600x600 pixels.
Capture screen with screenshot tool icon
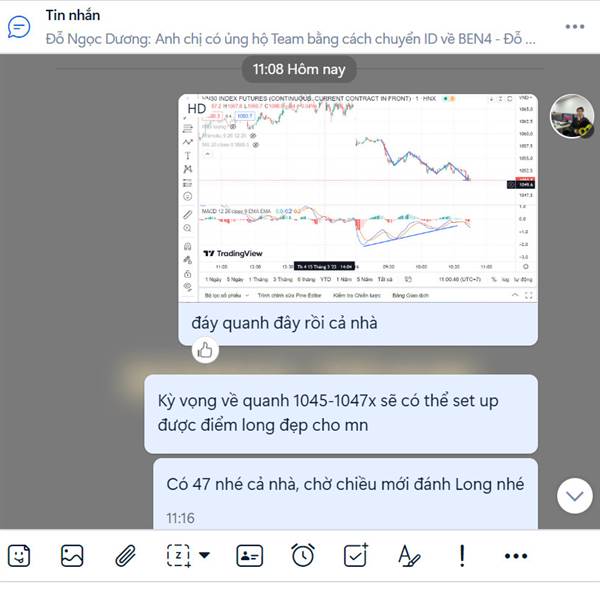[179, 556]
